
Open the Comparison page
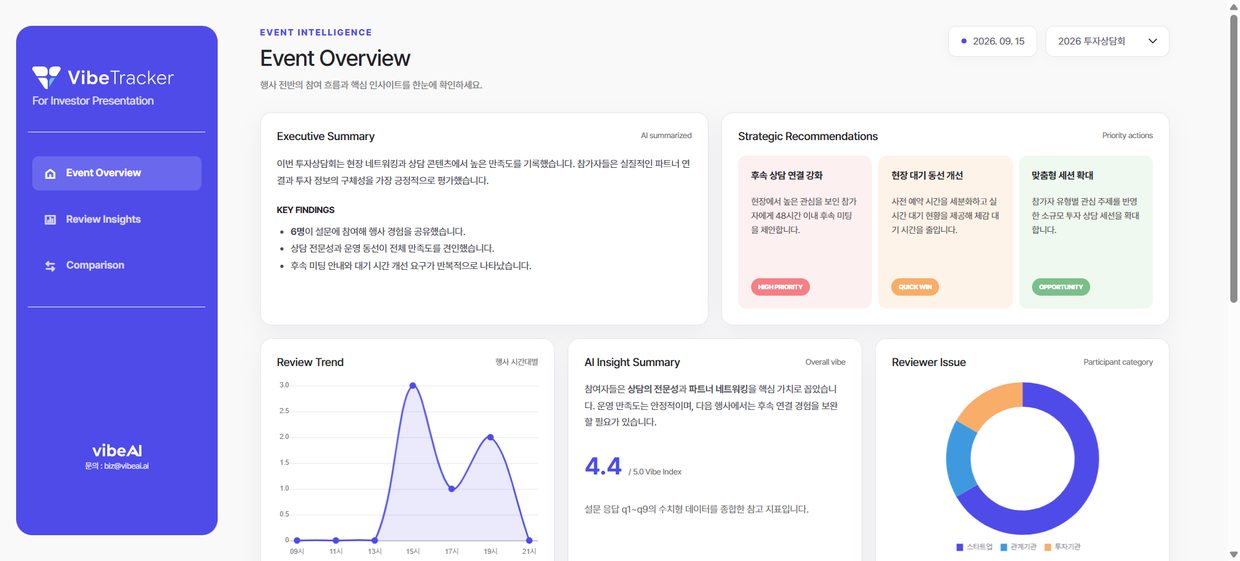[x=116, y=265]
